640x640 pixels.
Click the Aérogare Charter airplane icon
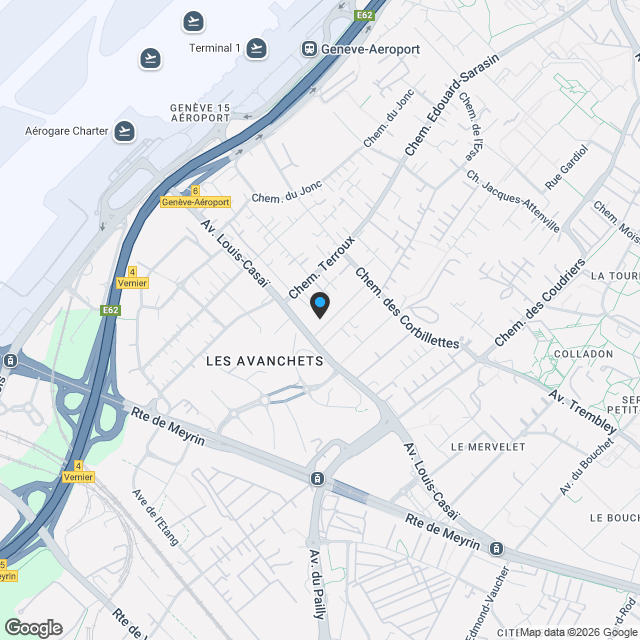click(124, 131)
